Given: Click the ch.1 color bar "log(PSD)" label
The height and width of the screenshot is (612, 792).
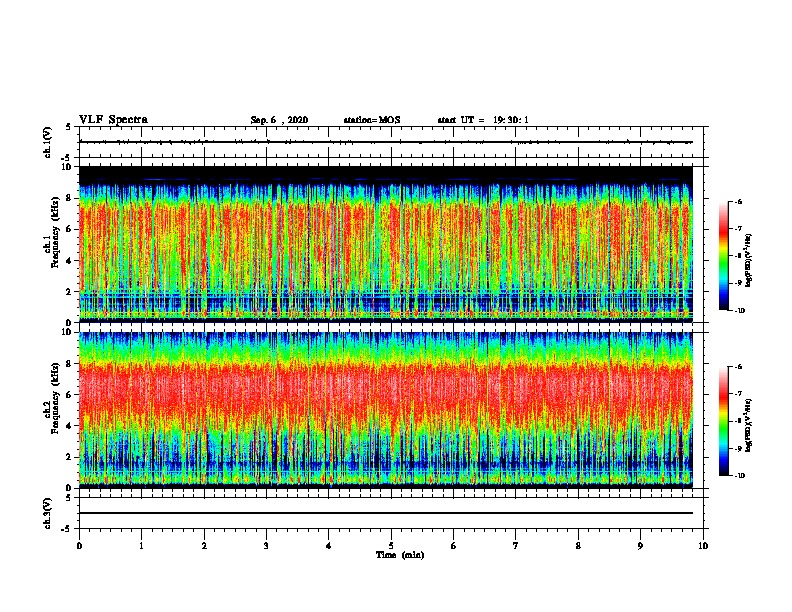Looking at the screenshot, I should 748,261.
